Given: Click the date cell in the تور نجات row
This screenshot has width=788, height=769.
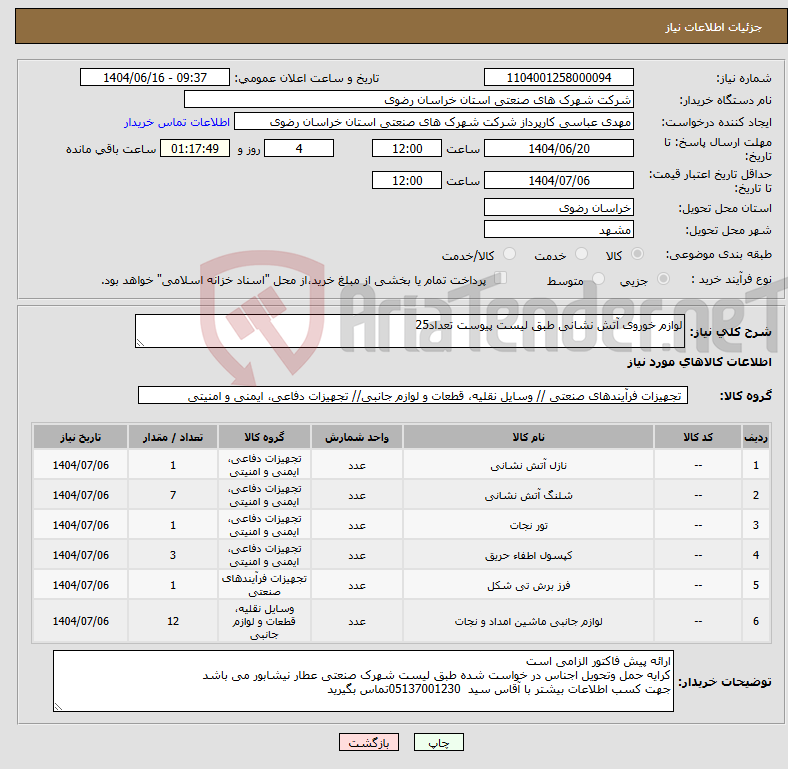Looking at the screenshot, I should [x=80, y=525].
